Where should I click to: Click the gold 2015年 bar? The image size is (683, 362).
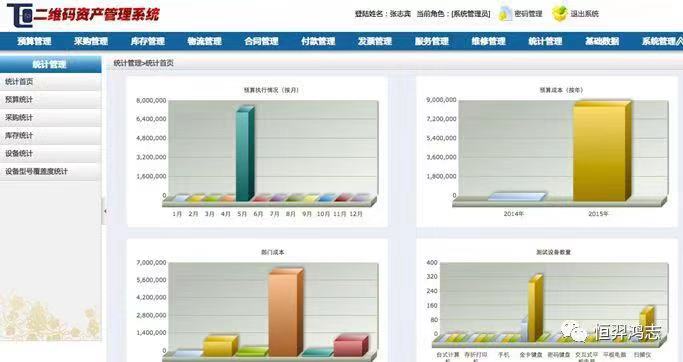coord(602,151)
